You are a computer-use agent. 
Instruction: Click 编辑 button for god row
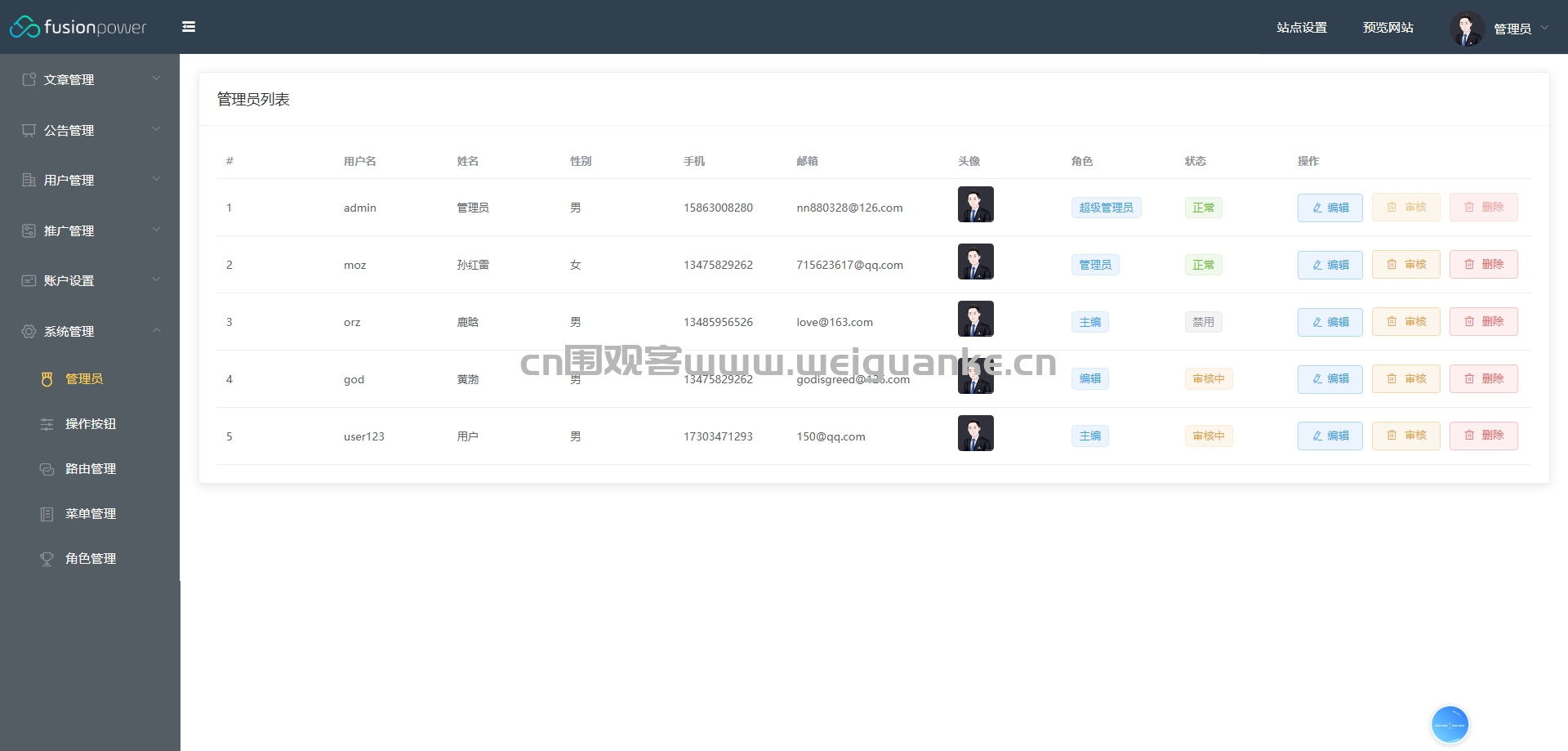1330,379
